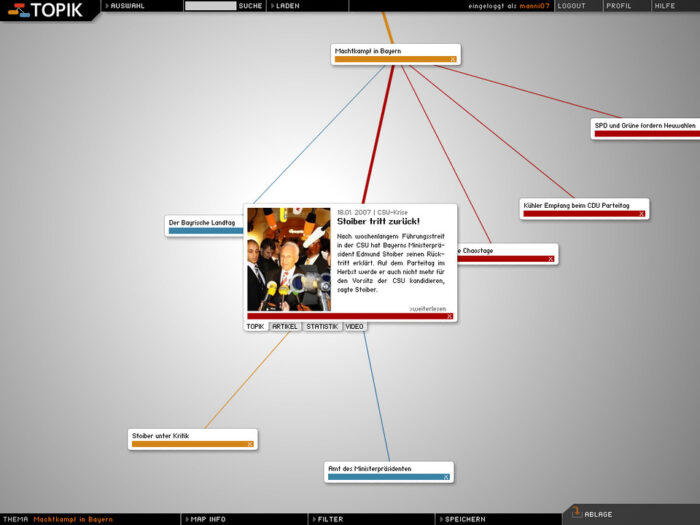Click the TOPIK logo icon

(16, 10)
